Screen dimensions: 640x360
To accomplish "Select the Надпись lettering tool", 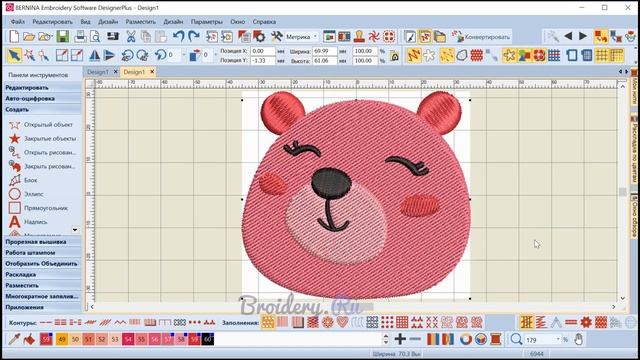I will tap(28, 222).
